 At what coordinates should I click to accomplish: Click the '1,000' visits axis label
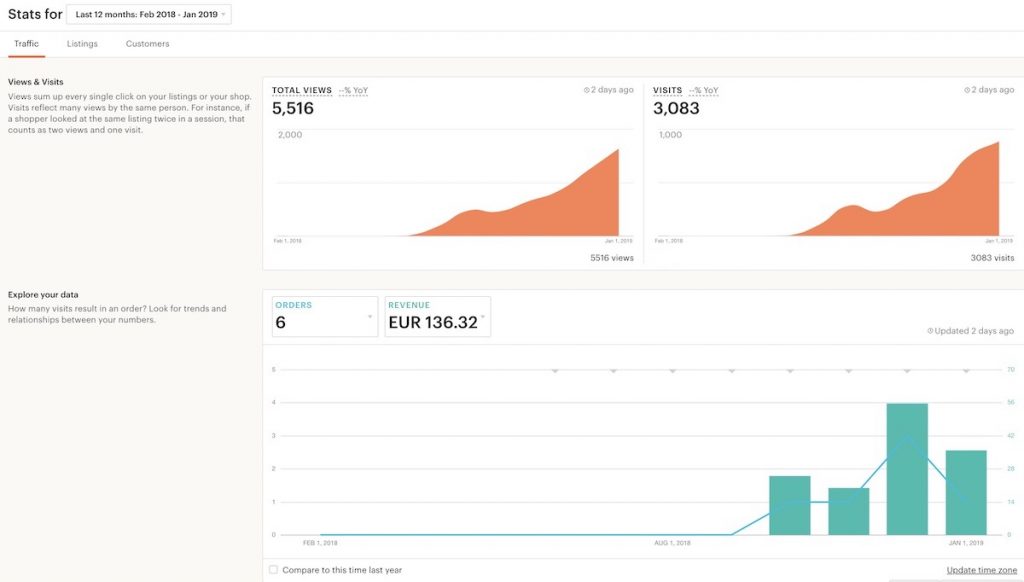point(670,135)
